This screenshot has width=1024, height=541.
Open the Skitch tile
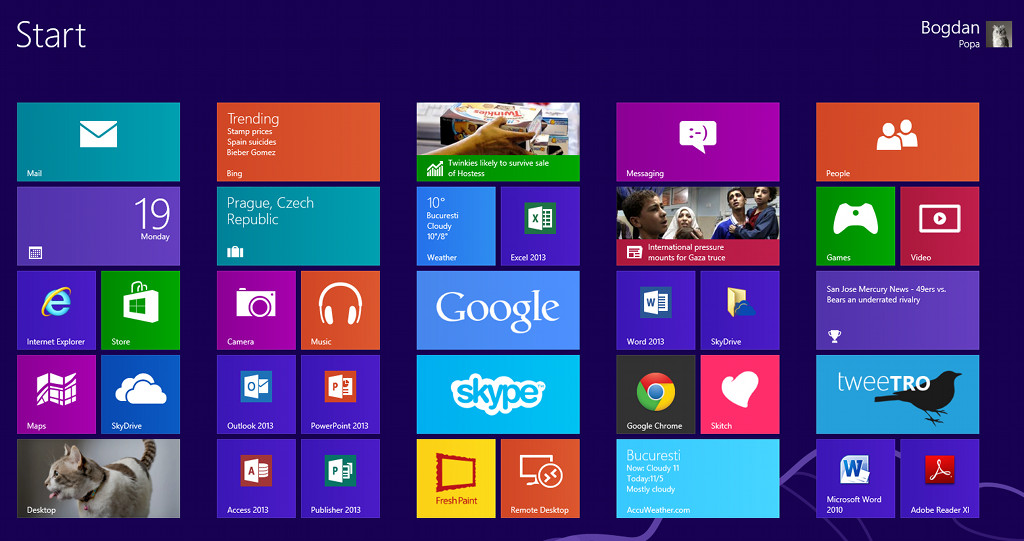[x=740, y=395]
